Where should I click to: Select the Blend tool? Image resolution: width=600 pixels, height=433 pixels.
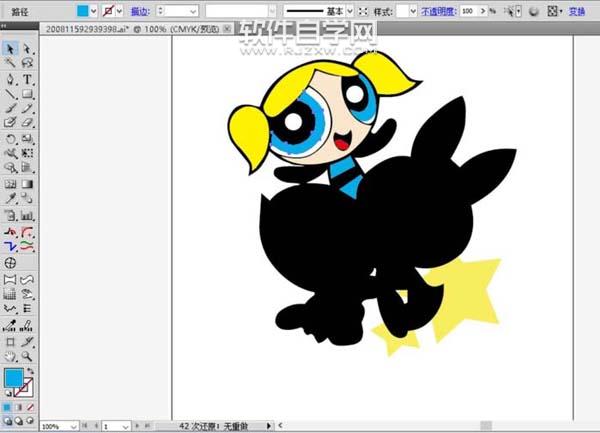point(27,198)
